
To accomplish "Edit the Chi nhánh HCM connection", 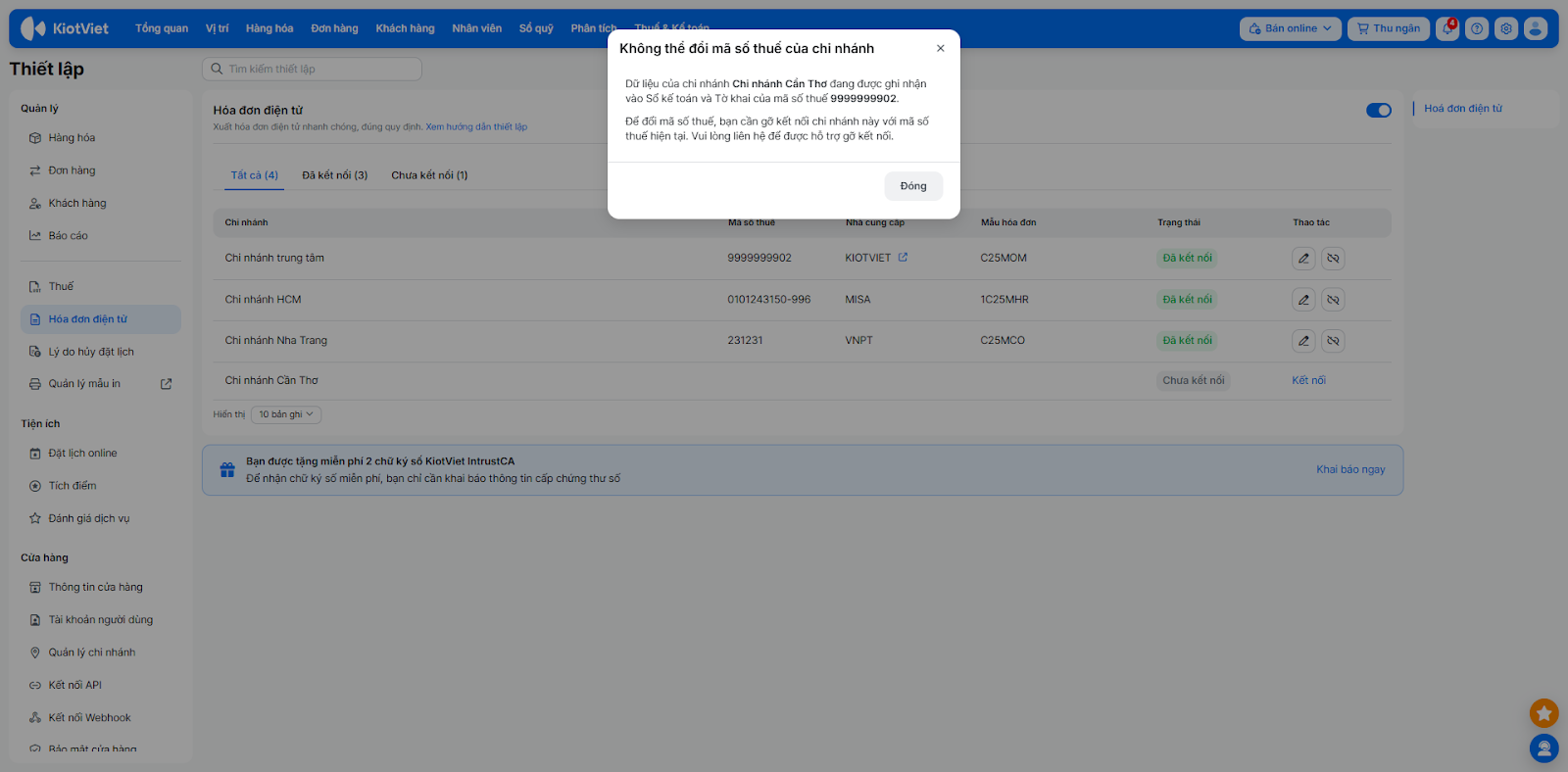I will pyautogui.click(x=1303, y=300).
